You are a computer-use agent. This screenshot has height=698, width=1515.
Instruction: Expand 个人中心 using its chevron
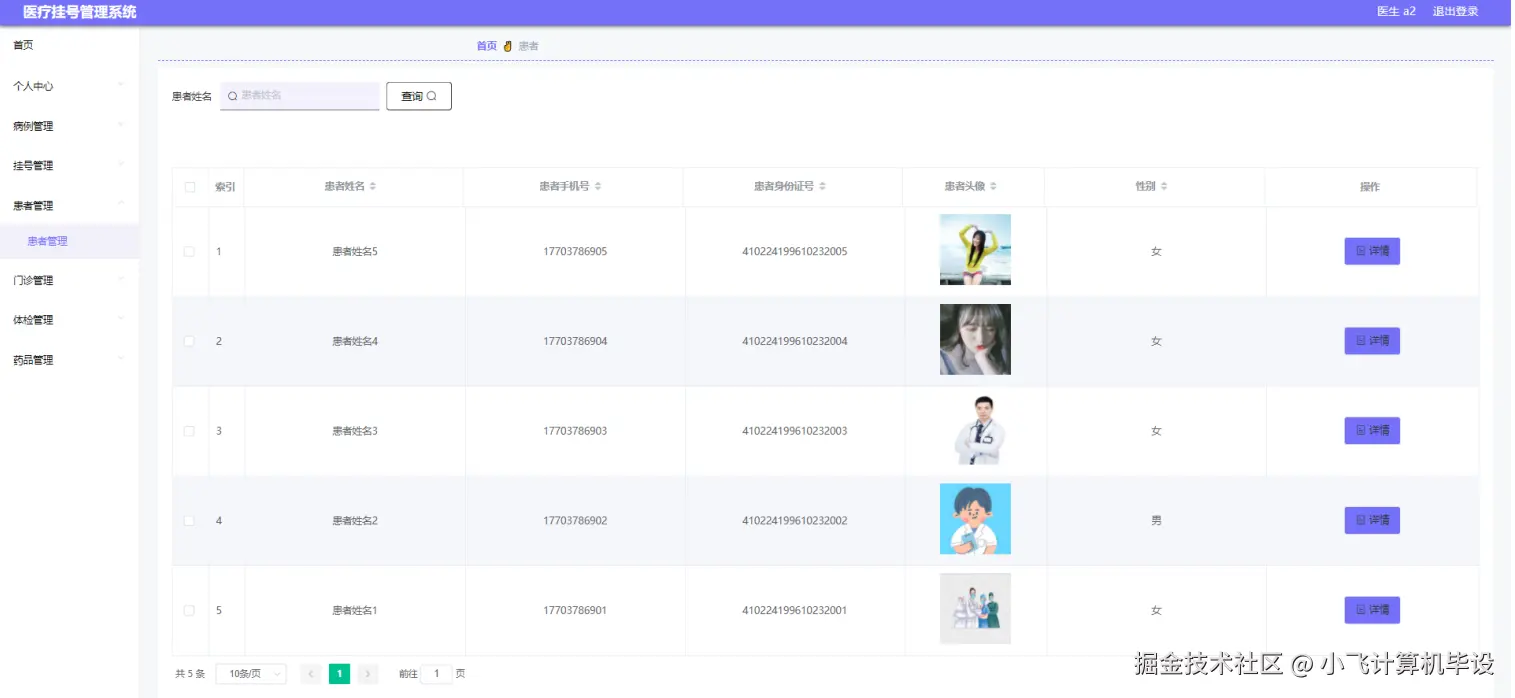(121, 85)
